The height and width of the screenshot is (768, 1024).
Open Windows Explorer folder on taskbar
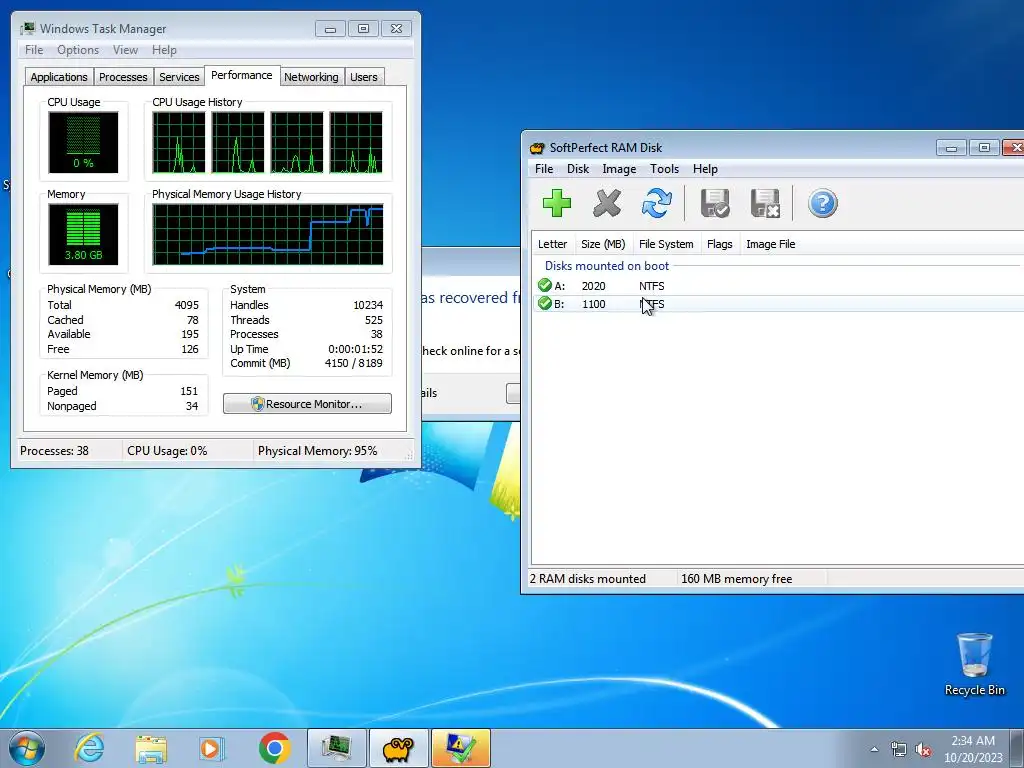[151, 748]
